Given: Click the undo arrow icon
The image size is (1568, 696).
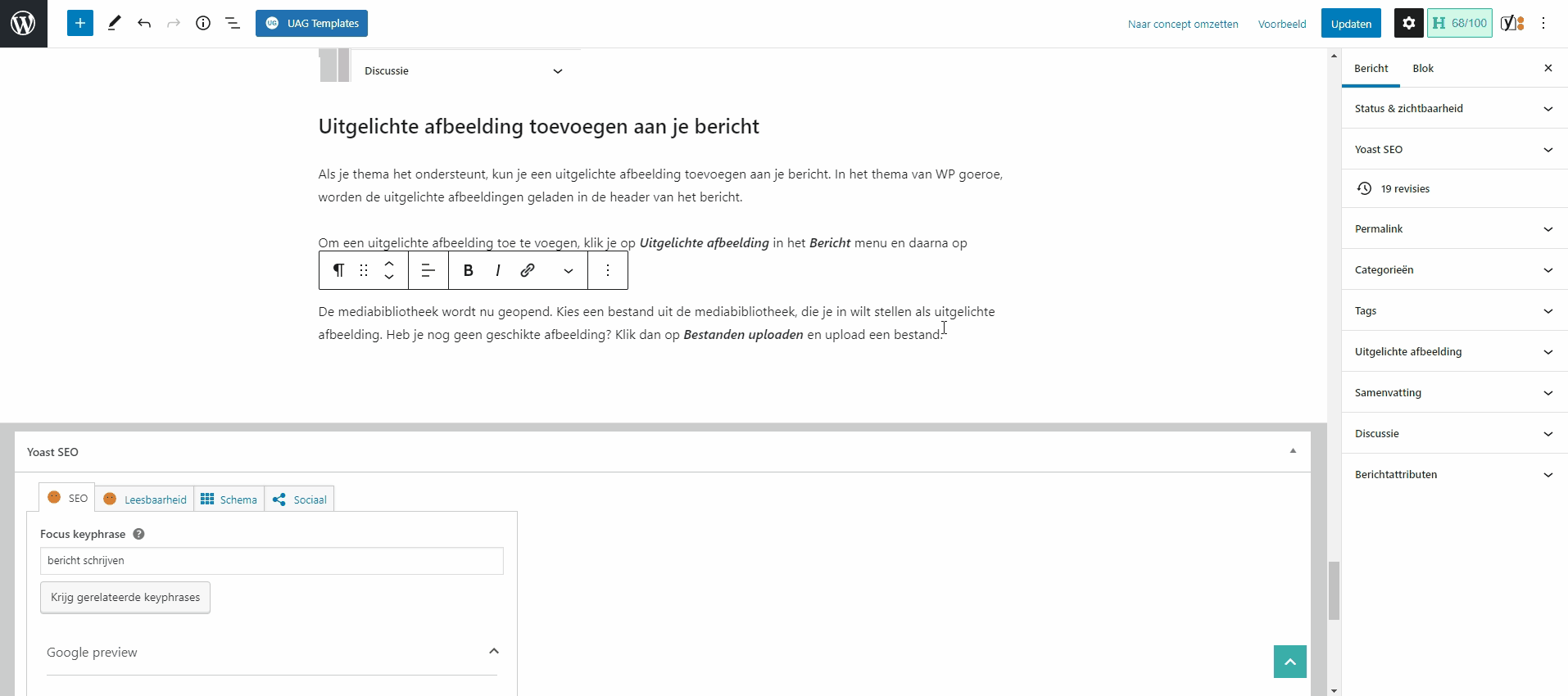Looking at the screenshot, I should pos(144,24).
